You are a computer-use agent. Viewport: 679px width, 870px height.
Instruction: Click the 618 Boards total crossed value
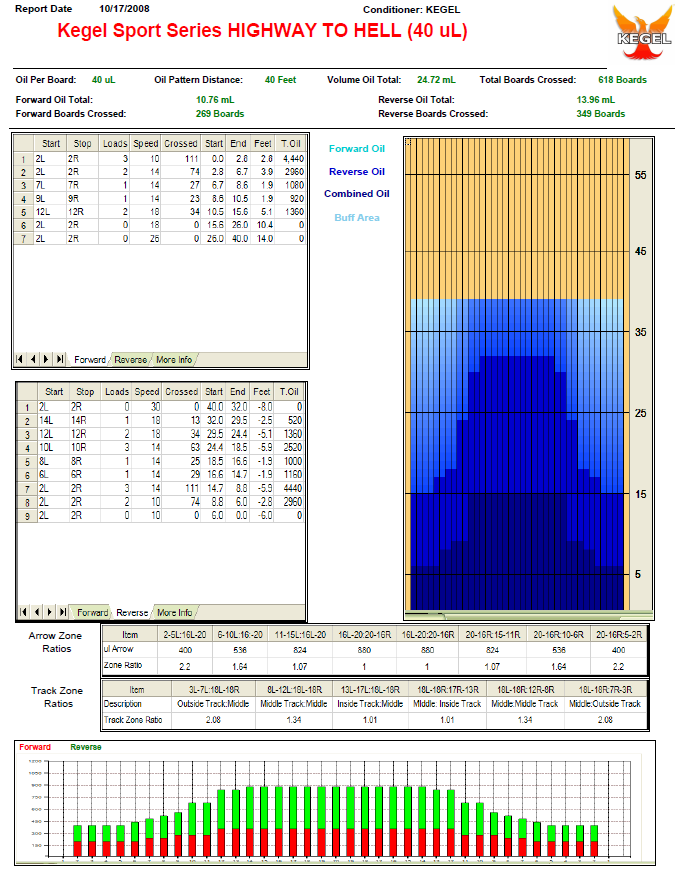622,80
